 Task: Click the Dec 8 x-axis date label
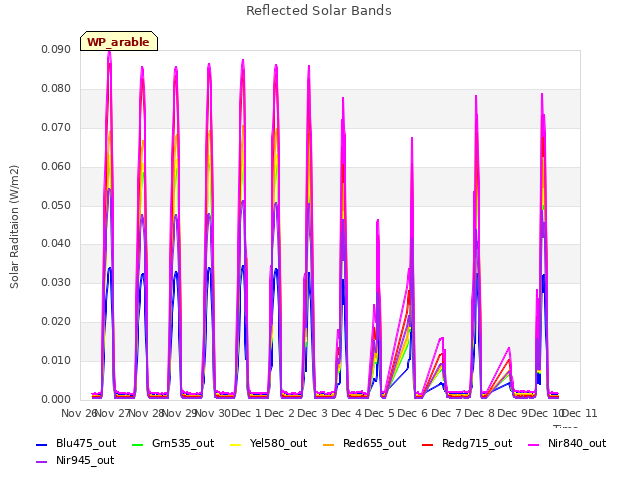click(x=480, y=413)
